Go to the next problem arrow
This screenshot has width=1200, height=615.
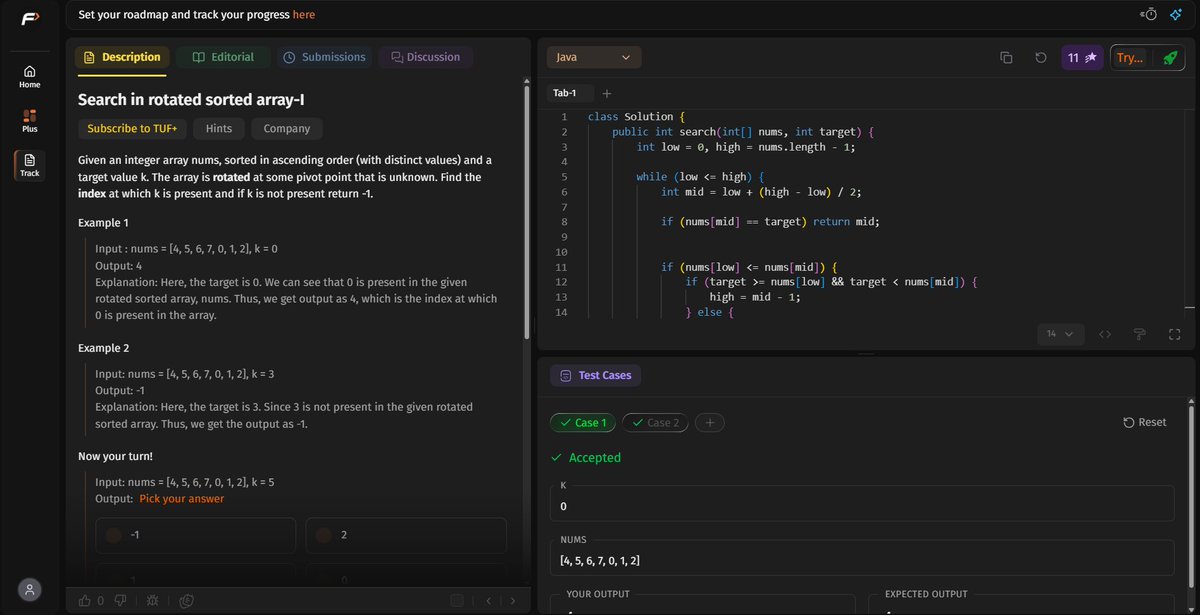[x=513, y=600]
